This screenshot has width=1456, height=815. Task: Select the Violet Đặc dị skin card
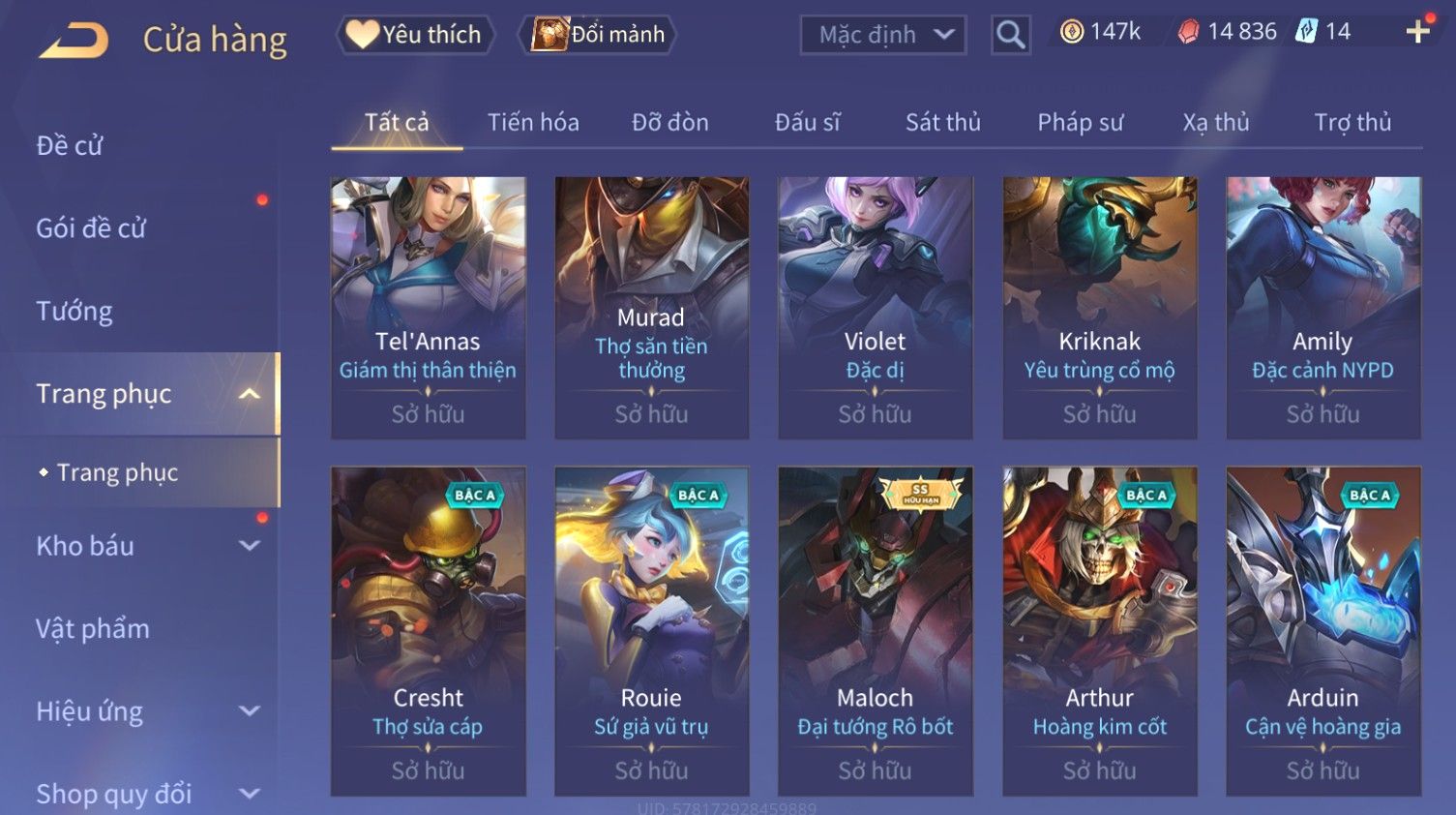coord(875,308)
